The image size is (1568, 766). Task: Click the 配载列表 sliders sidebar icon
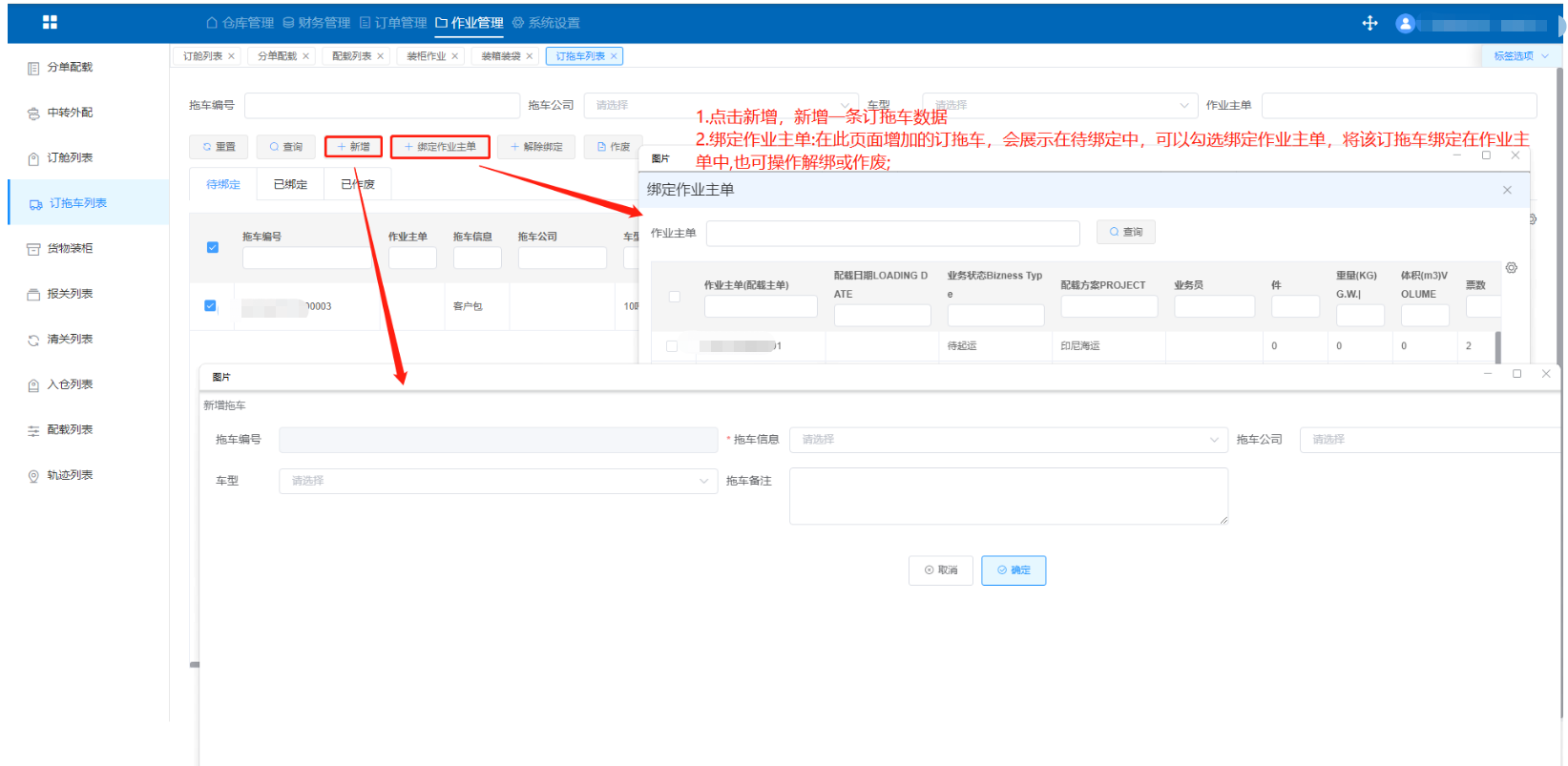point(33,430)
